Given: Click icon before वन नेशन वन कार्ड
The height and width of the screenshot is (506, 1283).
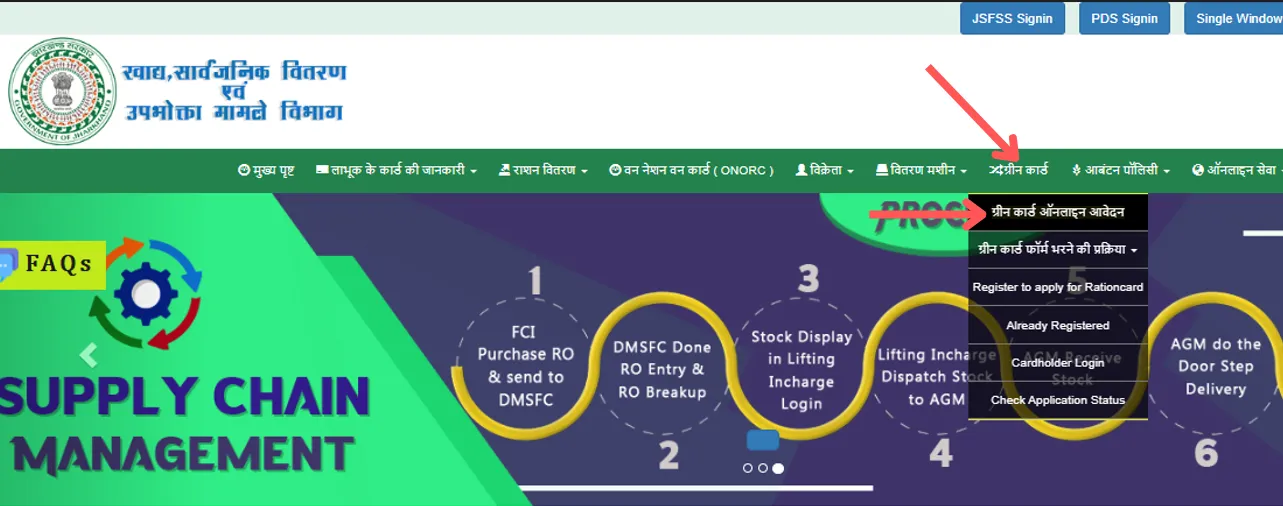Looking at the screenshot, I should coord(614,170).
